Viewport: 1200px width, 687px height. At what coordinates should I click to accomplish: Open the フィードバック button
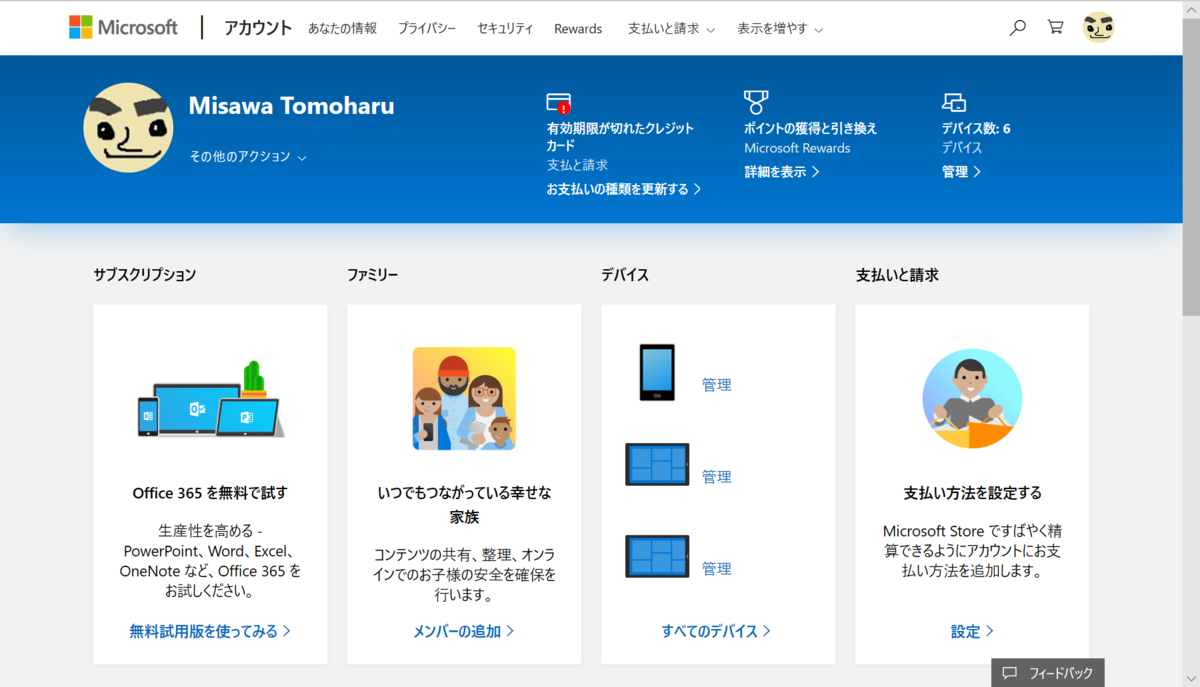(x=1048, y=673)
